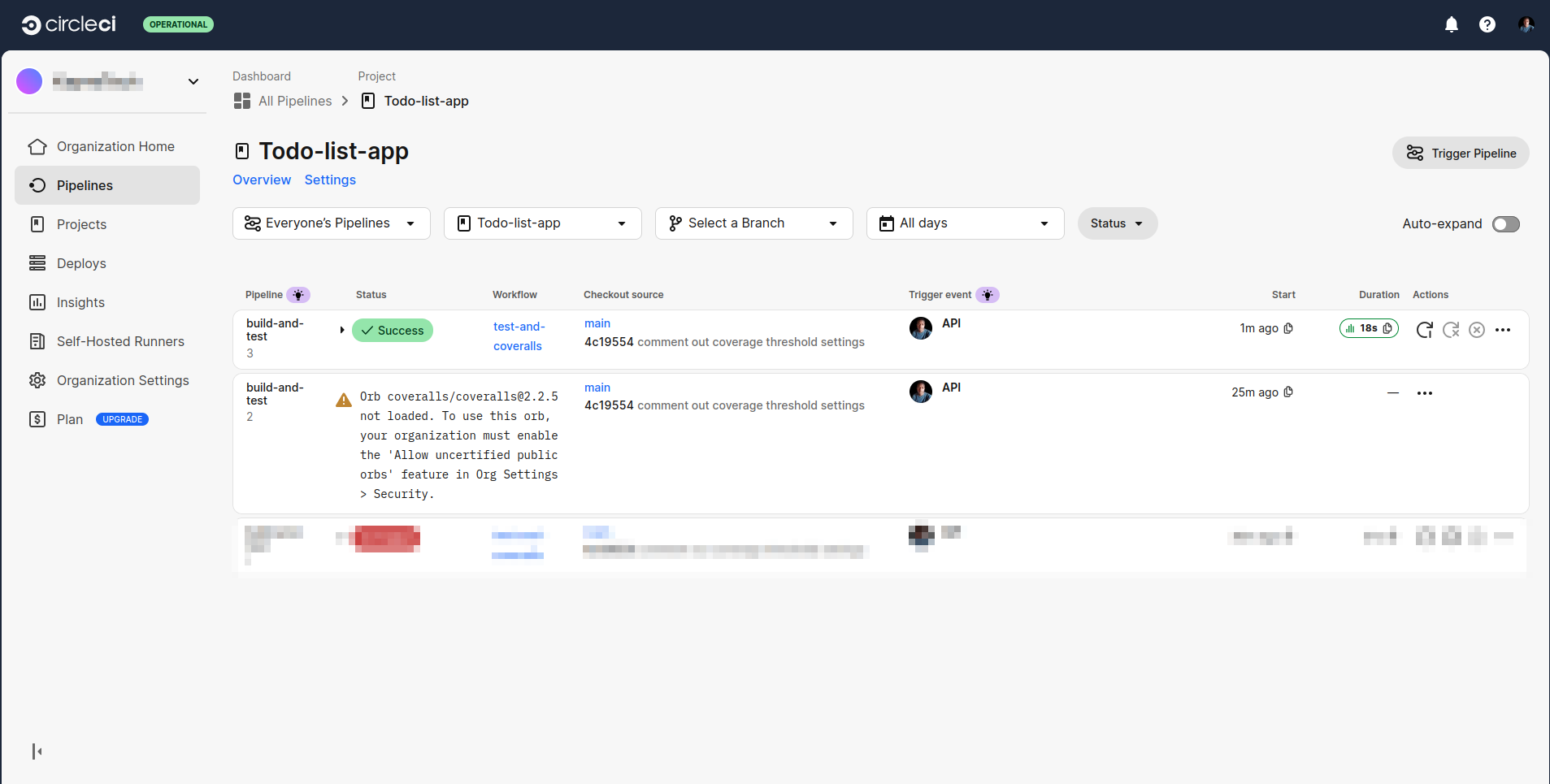
Task: Collapse the sidebar with the bottom arrow icon
Action: 37,752
